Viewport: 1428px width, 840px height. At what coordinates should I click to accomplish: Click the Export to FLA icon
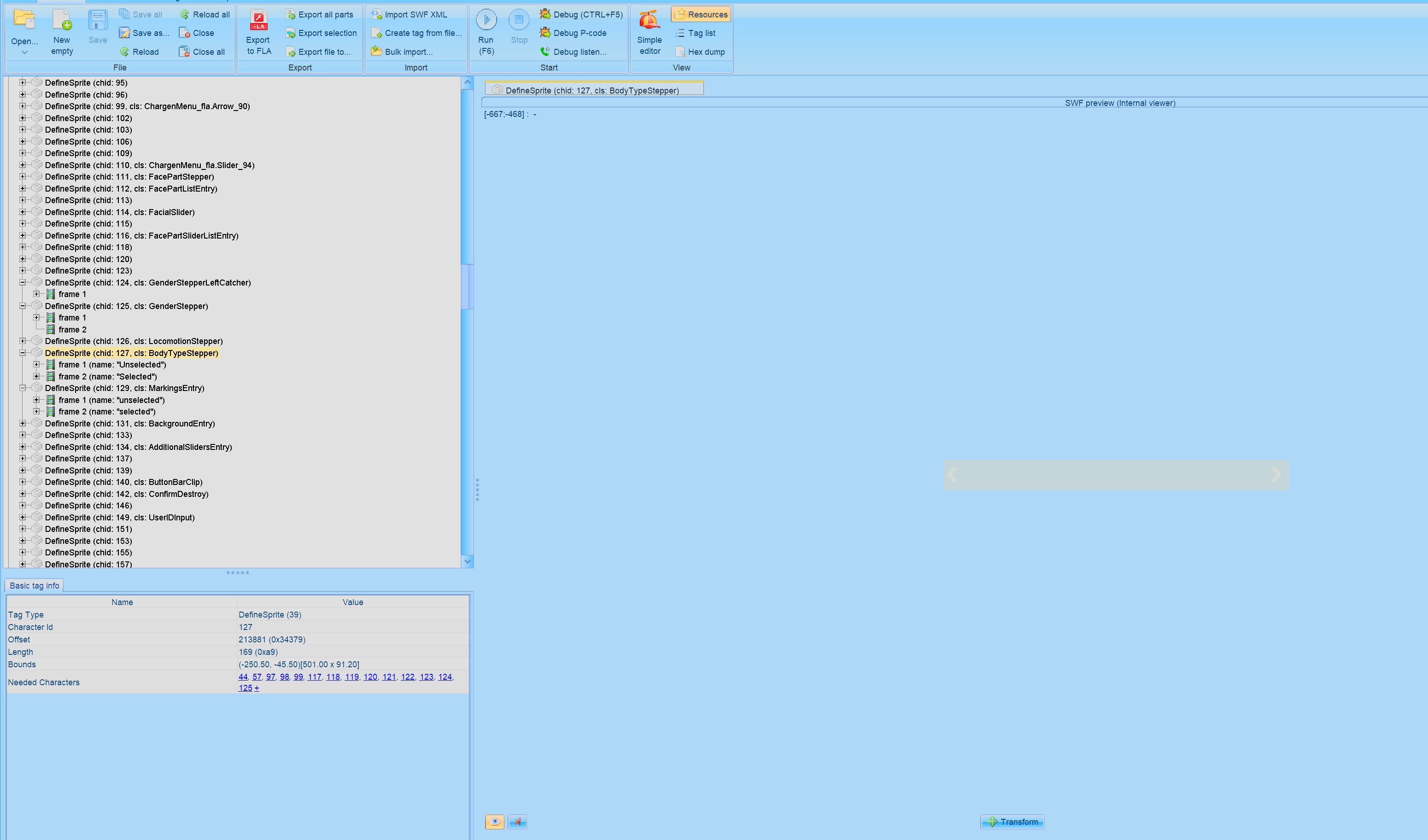point(258,21)
